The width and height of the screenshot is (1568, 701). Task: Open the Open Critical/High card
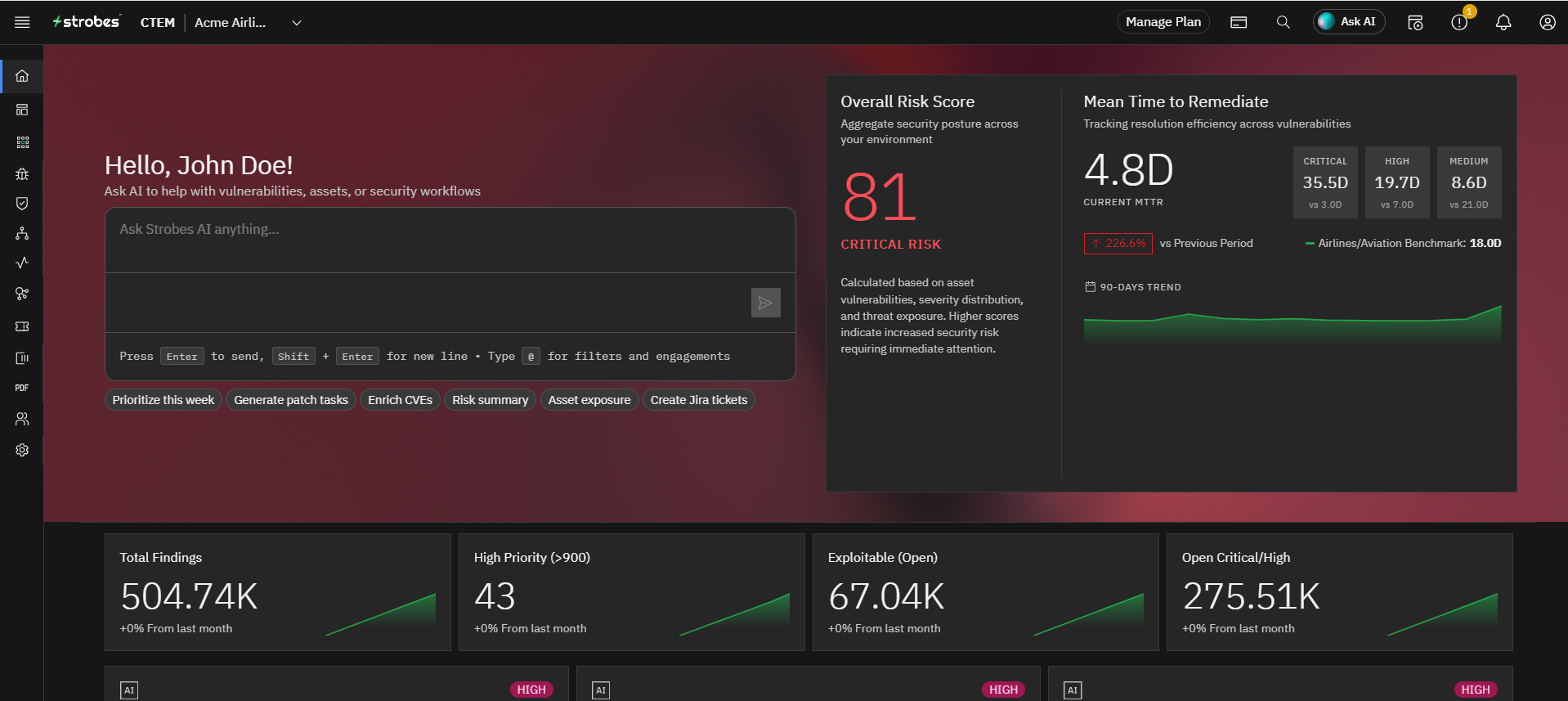click(x=1340, y=592)
